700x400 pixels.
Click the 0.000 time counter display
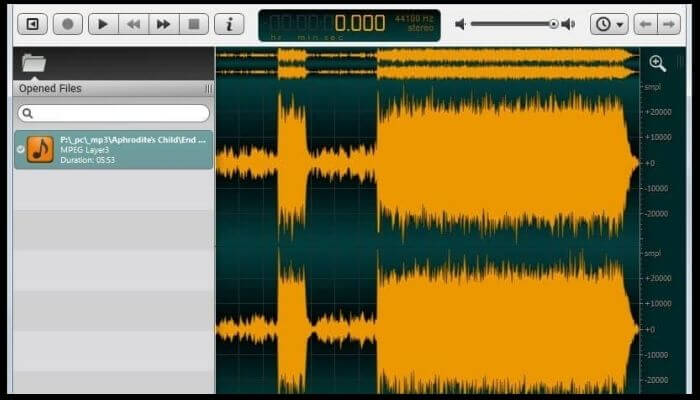[x=359, y=24]
